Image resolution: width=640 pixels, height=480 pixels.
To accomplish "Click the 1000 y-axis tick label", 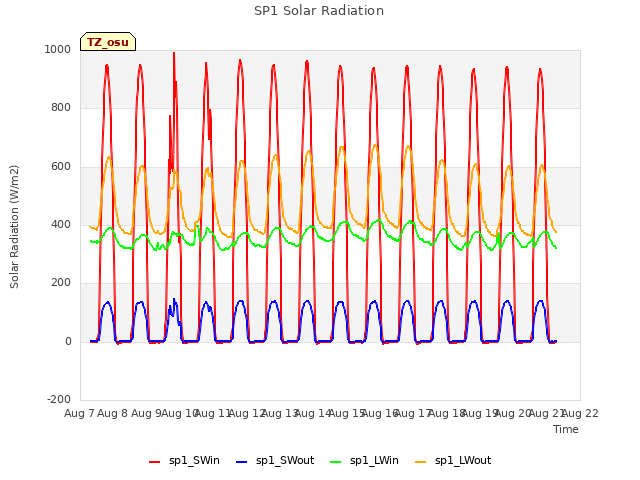I will (x=58, y=49).
